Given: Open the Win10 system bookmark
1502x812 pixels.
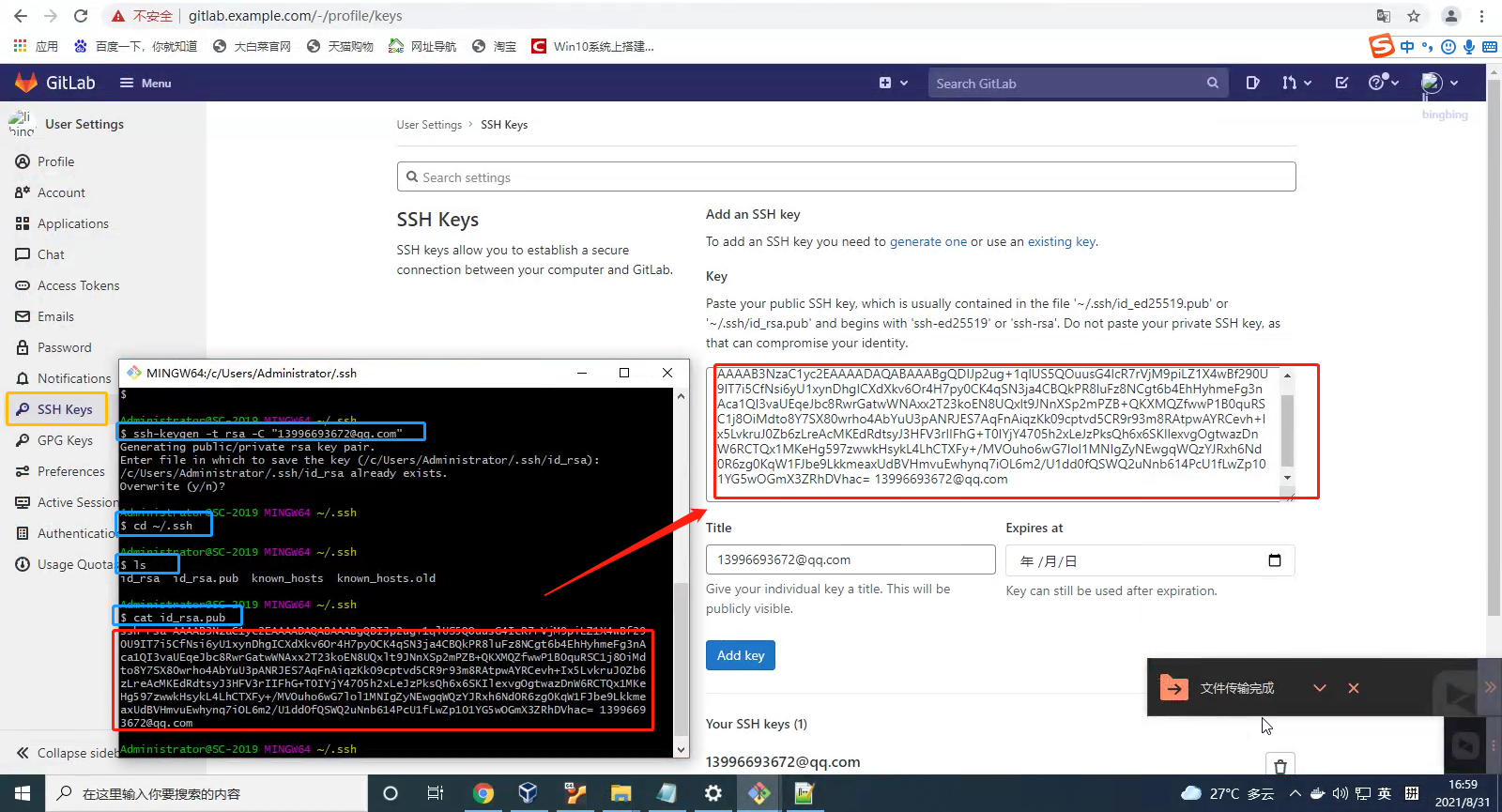Looking at the screenshot, I should coord(592,46).
